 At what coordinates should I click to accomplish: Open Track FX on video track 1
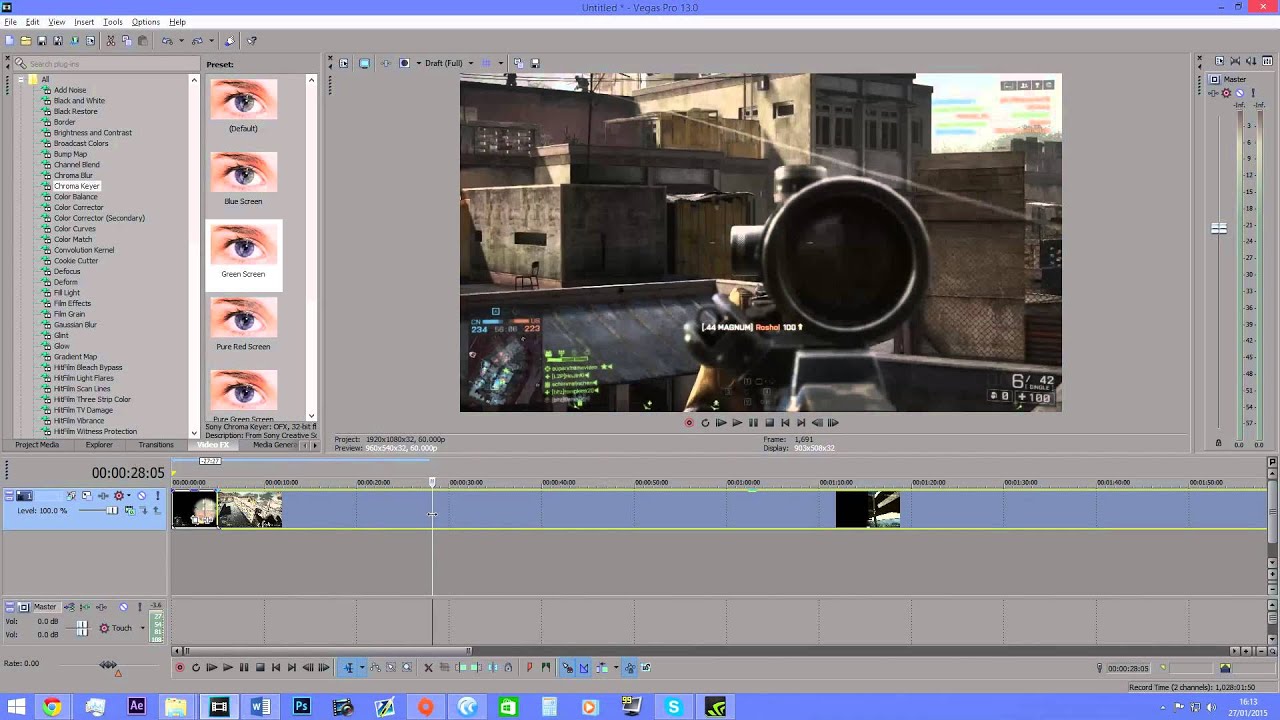(103, 495)
